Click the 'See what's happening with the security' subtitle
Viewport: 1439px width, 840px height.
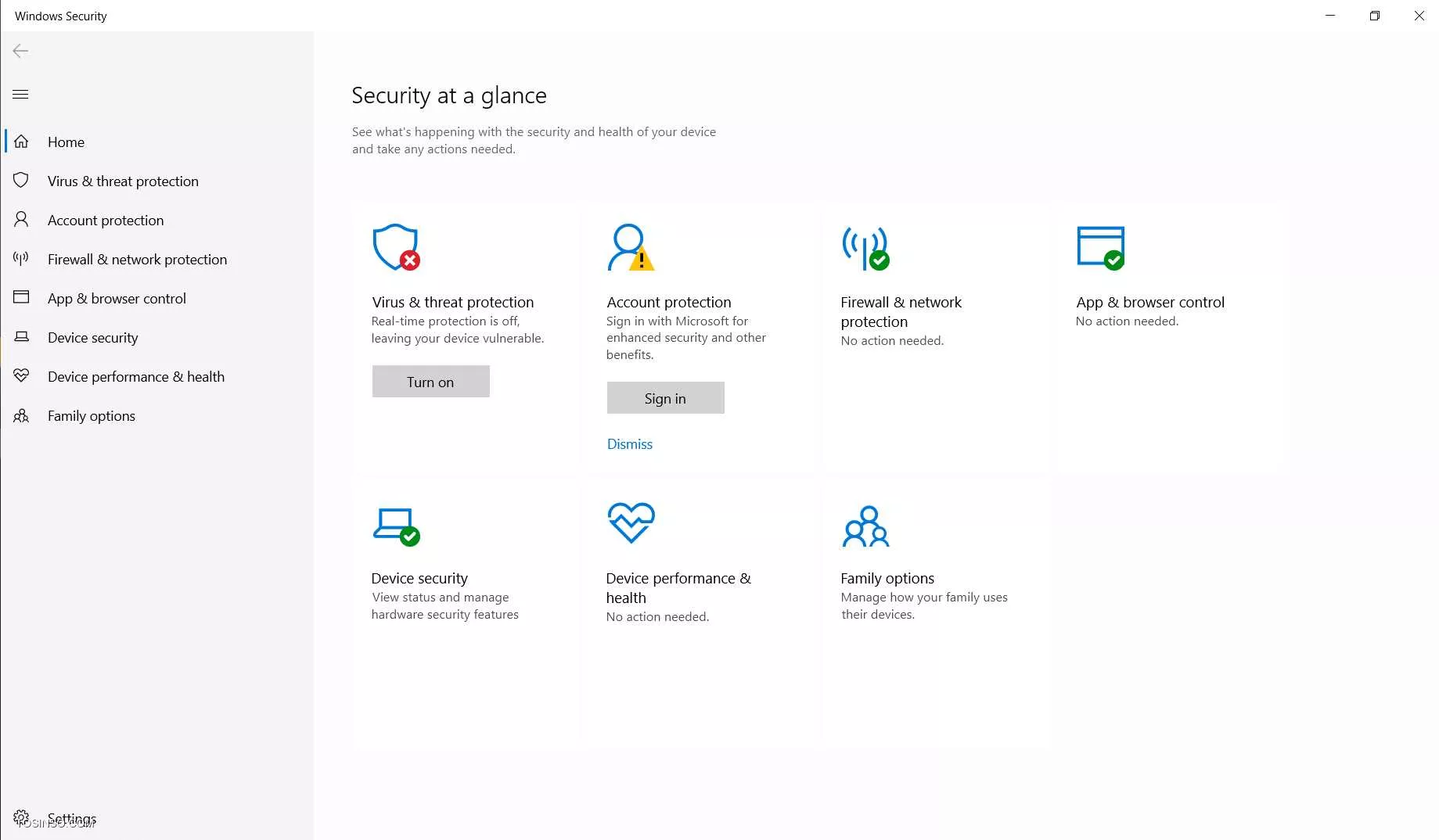(534, 140)
